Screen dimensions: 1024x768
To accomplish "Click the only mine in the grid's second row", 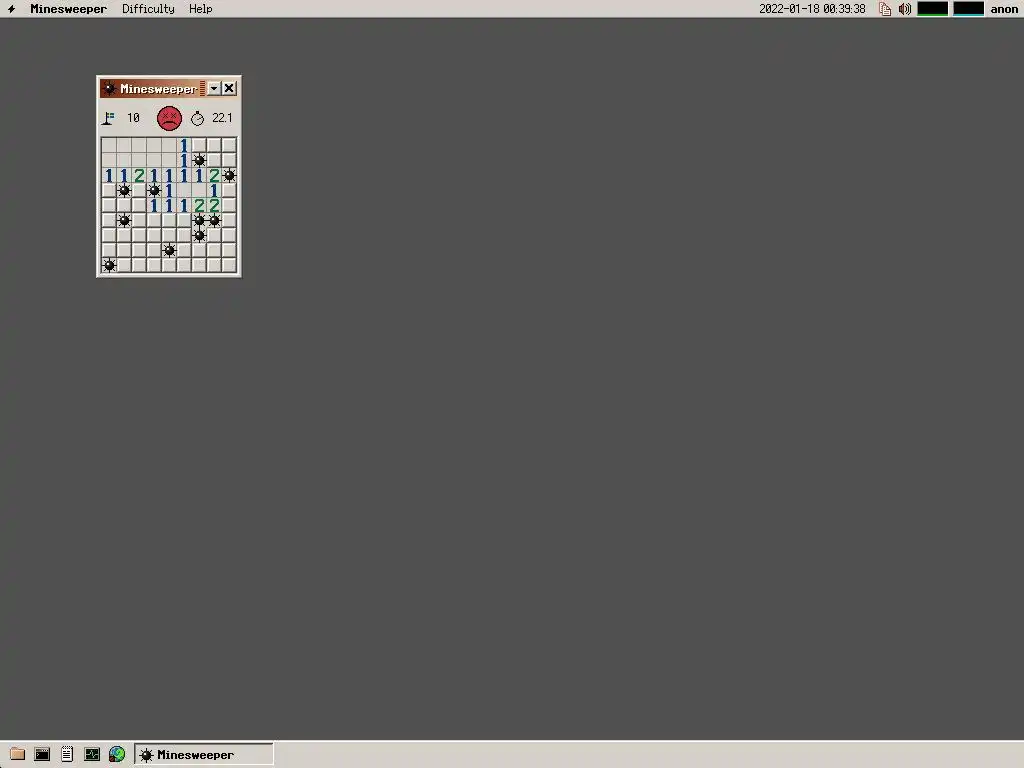I will point(199,160).
